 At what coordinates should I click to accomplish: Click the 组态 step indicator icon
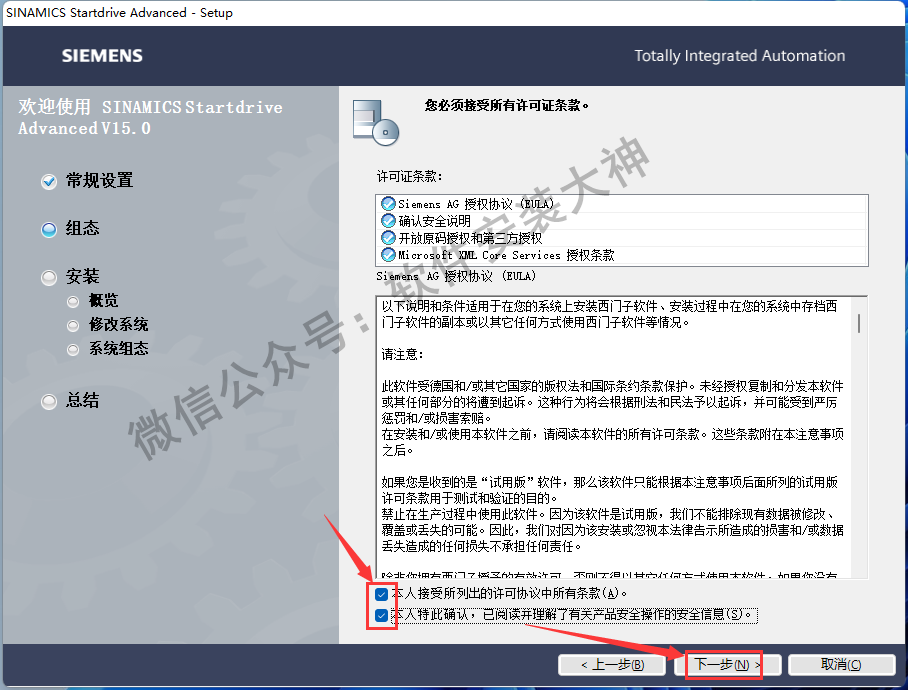coord(49,230)
